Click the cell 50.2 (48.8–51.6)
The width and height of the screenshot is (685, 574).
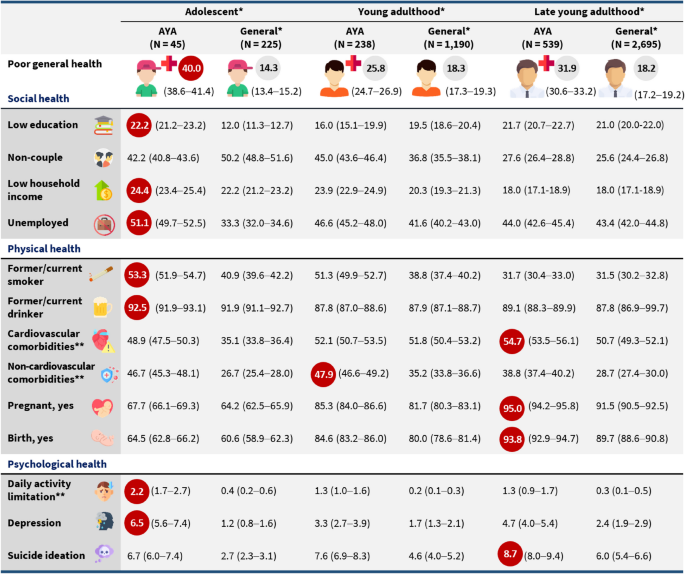tap(257, 158)
